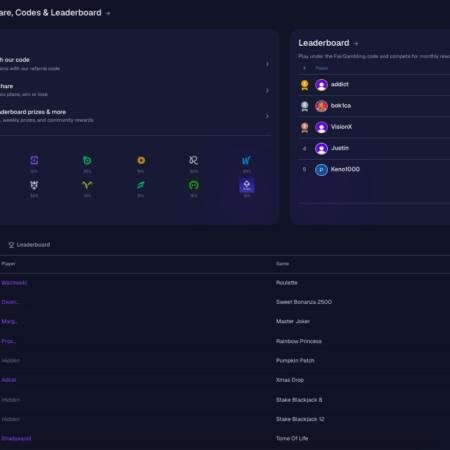Click the gold first-place medal icon
Viewport: 450px width, 450px height.
click(305, 85)
